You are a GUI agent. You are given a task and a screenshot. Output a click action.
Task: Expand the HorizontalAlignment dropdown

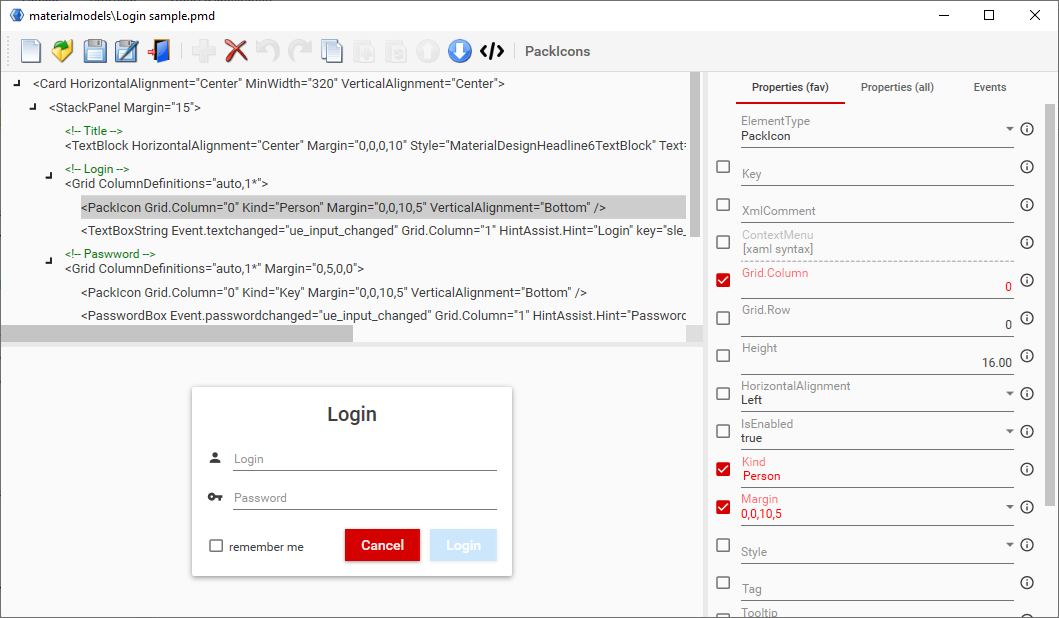(x=1009, y=393)
